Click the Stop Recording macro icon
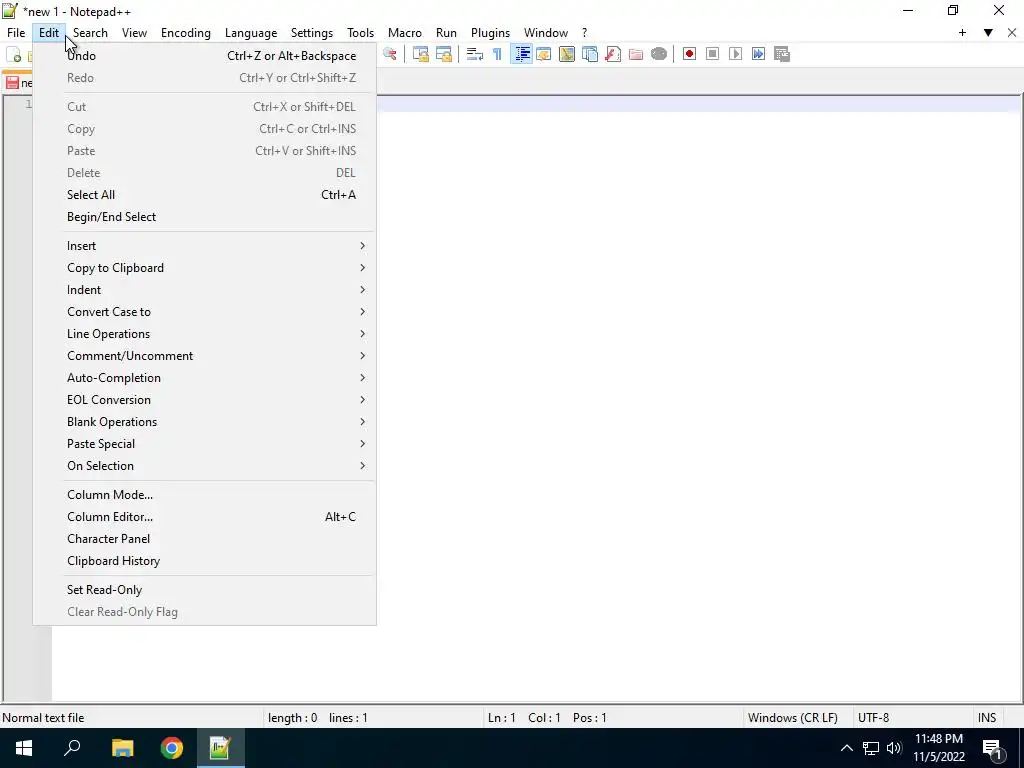Image resolution: width=1024 pixels, height=768 pixels. pyautogui.click(x=712, y=54)
